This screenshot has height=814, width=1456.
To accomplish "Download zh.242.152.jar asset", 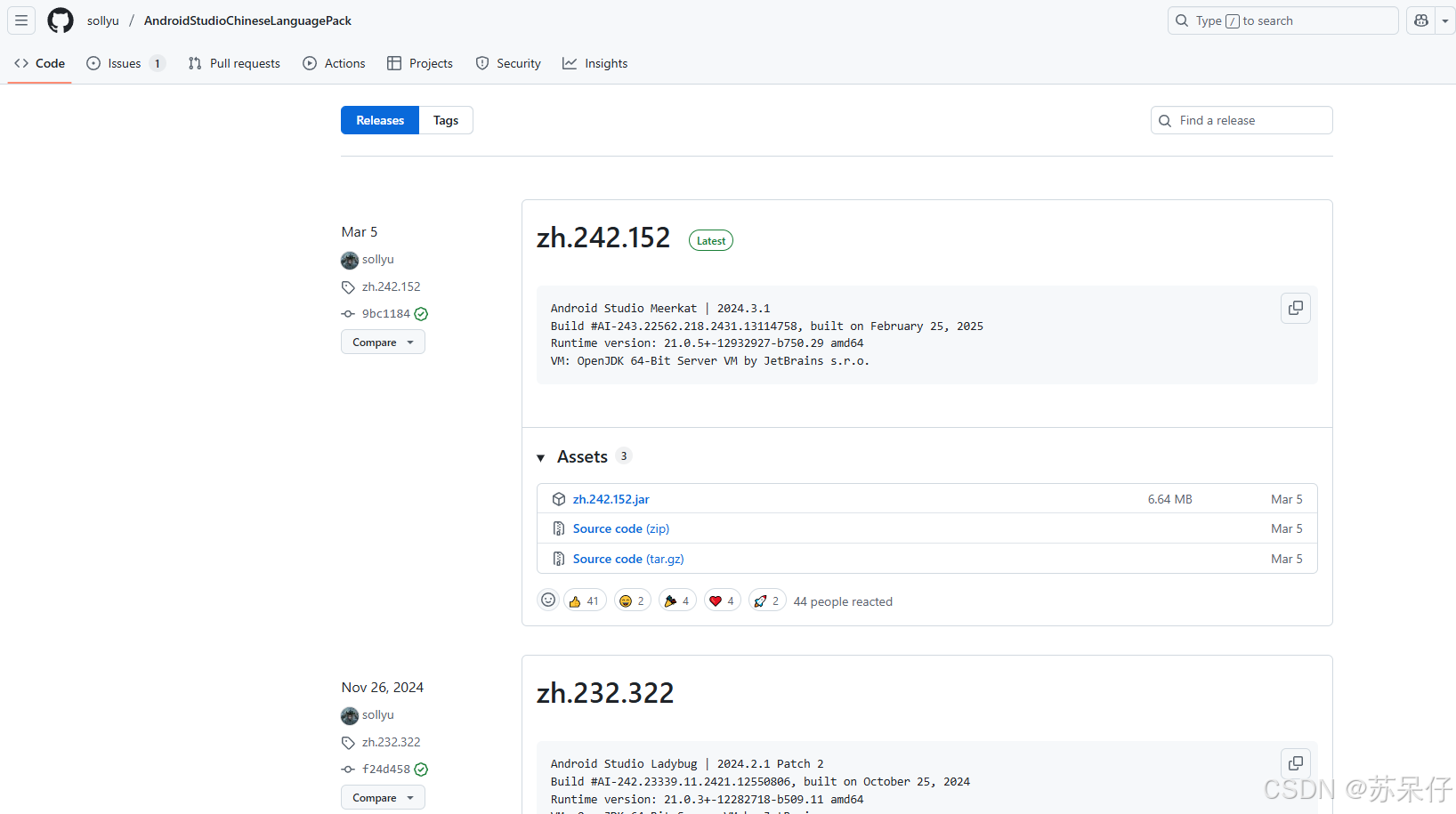I will [611, 499].
